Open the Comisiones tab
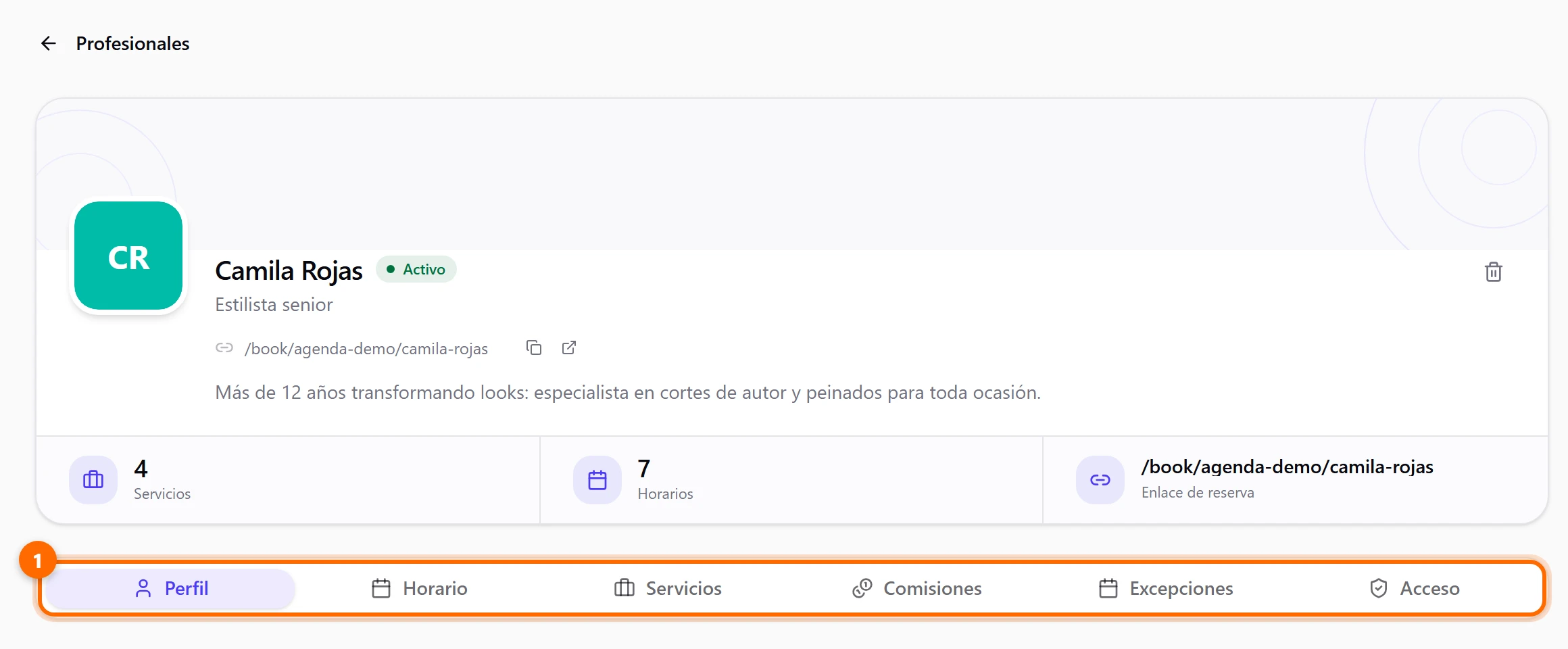The width and height of the screenshot is (1568, 649). click(x=916, y=588)
